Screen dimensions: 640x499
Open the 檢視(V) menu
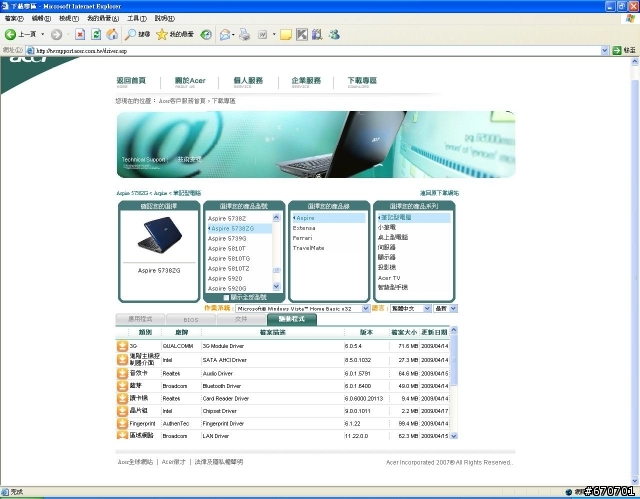click(69, 18)
